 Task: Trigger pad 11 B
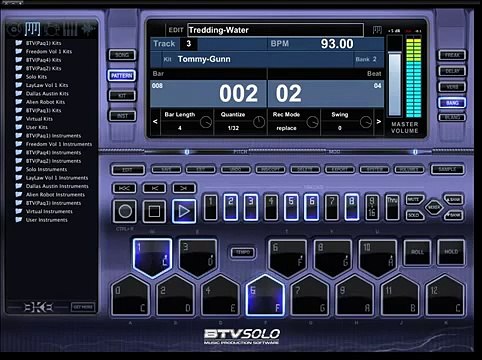[400, 296]
